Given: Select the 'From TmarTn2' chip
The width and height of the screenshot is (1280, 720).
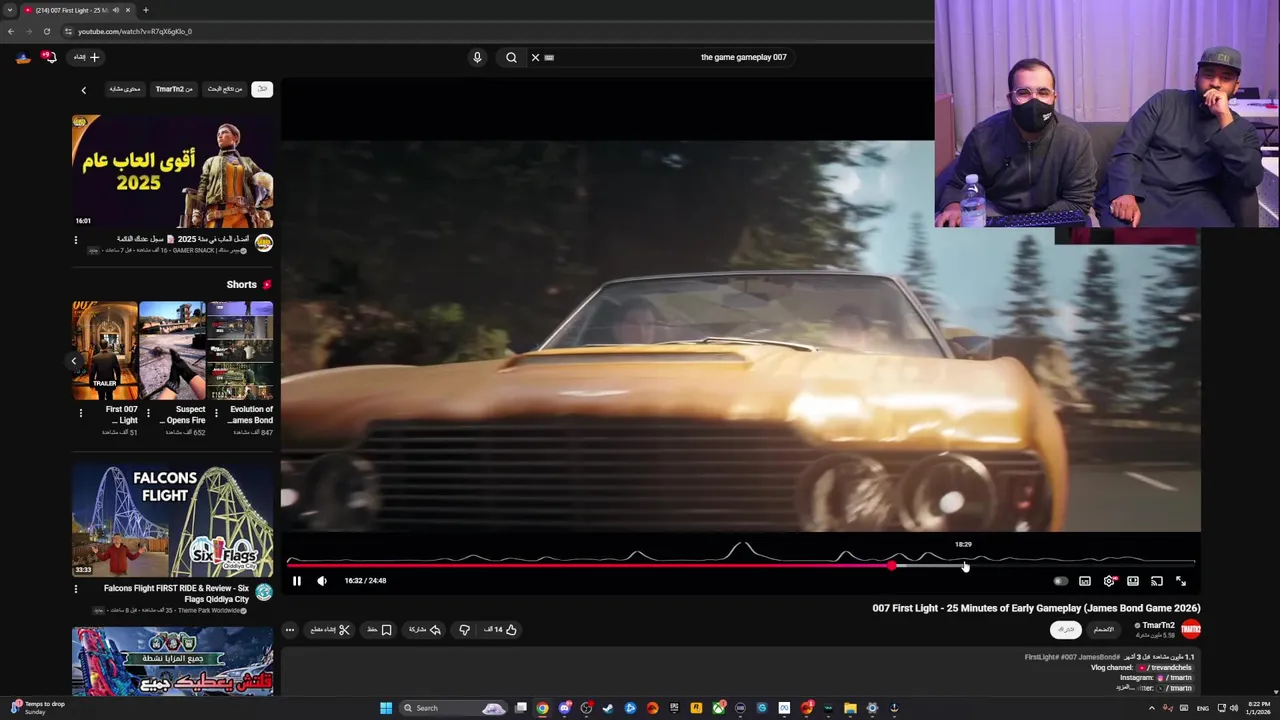Looking at the screenshot, I should [174, 89].
